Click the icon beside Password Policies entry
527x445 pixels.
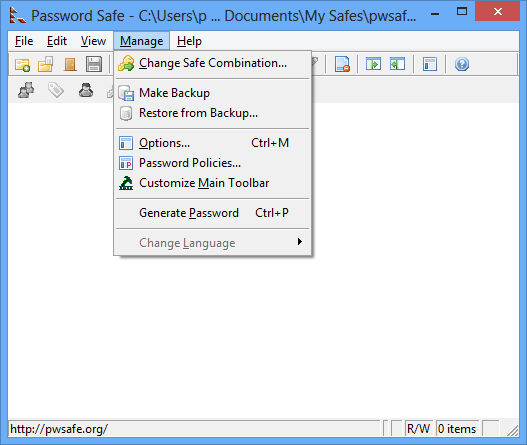(x=126, y=163)
